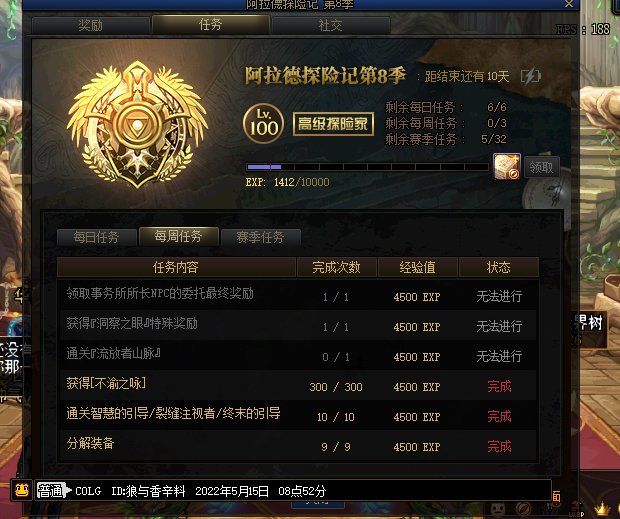620x519 pixels.
Task: Click the 完成 status of 获得[不渝之咏]
Action: 499,386
